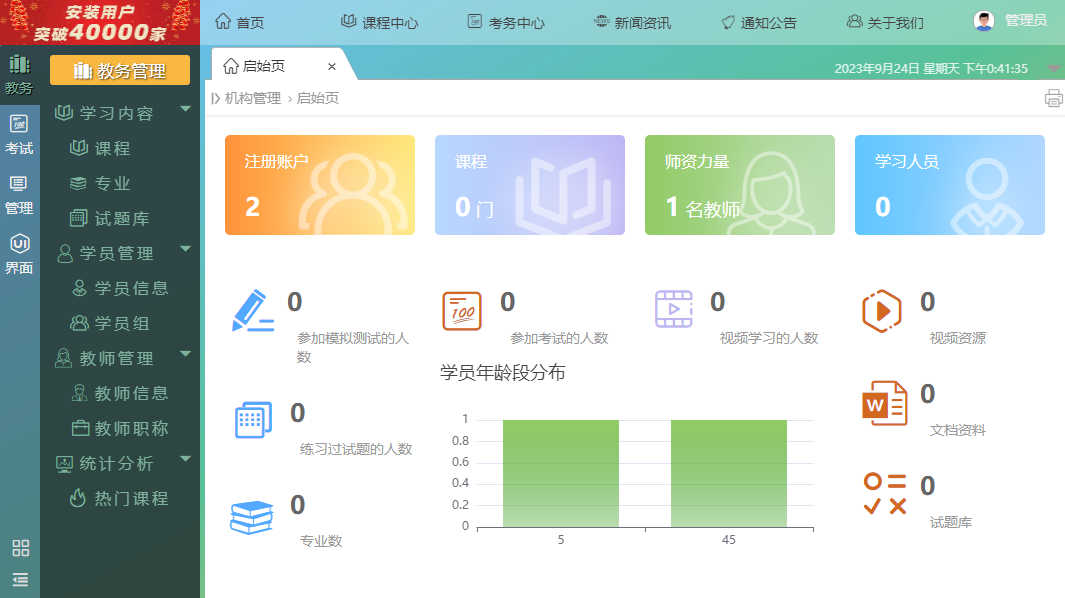Collapse the 教师管理 section arrow
The height and width of the screenshot is (598, 1065).
pyautogui.click(x=185, y=354)
